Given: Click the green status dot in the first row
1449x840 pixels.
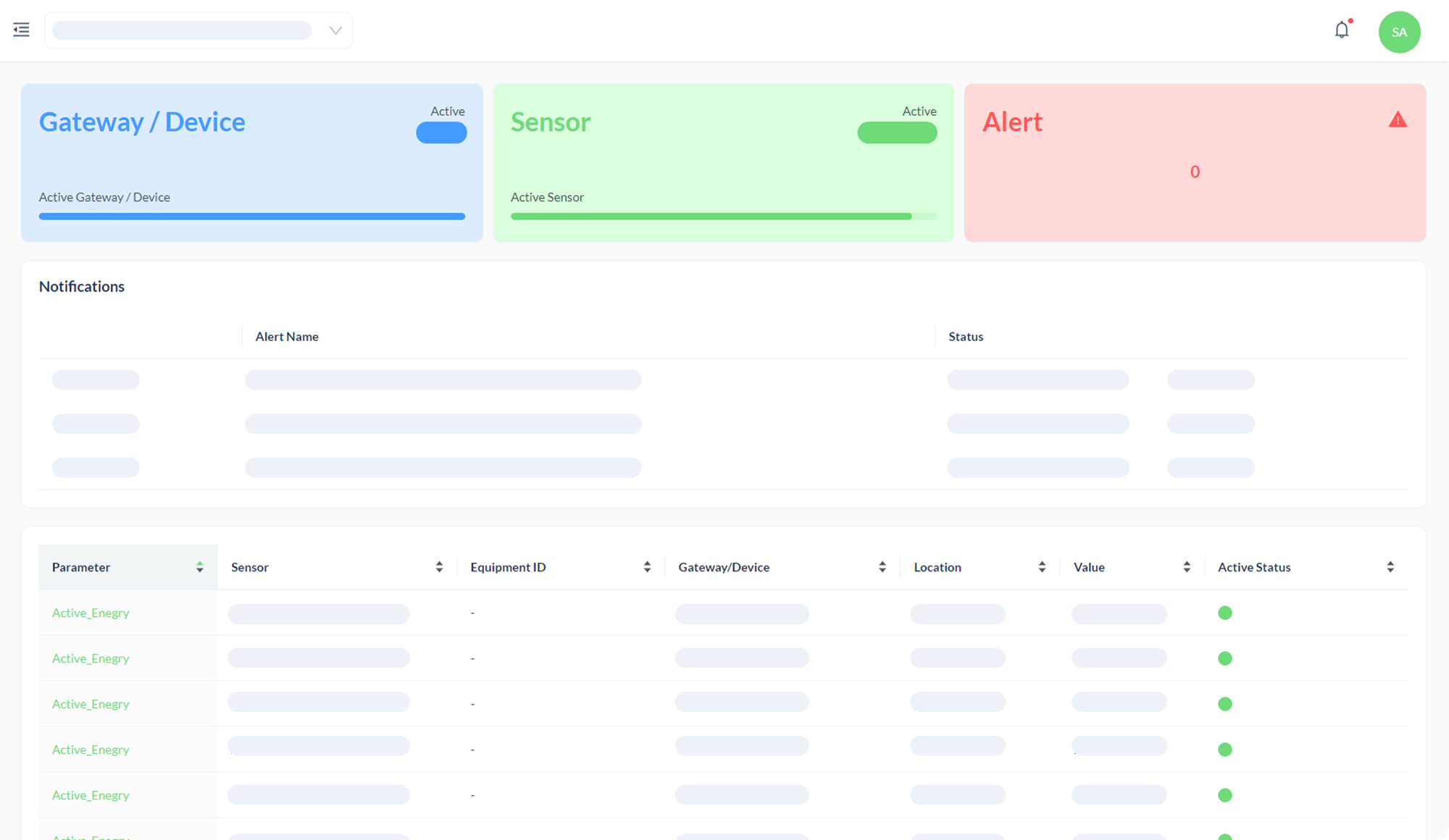Looking at the screenshot, I should tap(1225, 613).
